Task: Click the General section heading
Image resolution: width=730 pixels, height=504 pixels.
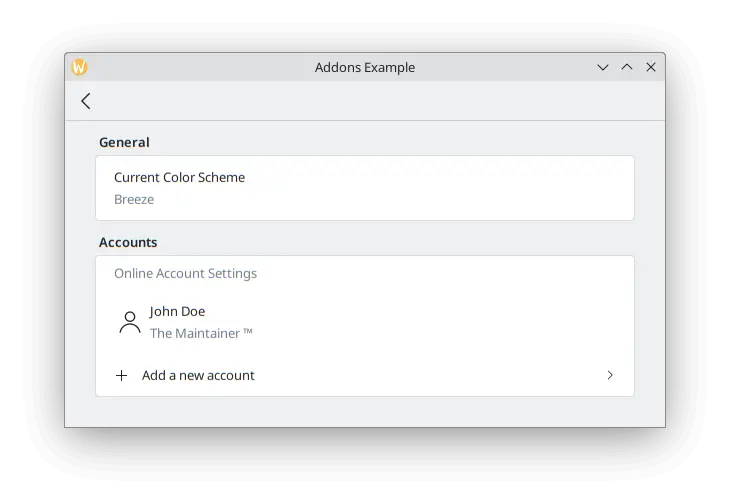Action: (x=124, y=143)
